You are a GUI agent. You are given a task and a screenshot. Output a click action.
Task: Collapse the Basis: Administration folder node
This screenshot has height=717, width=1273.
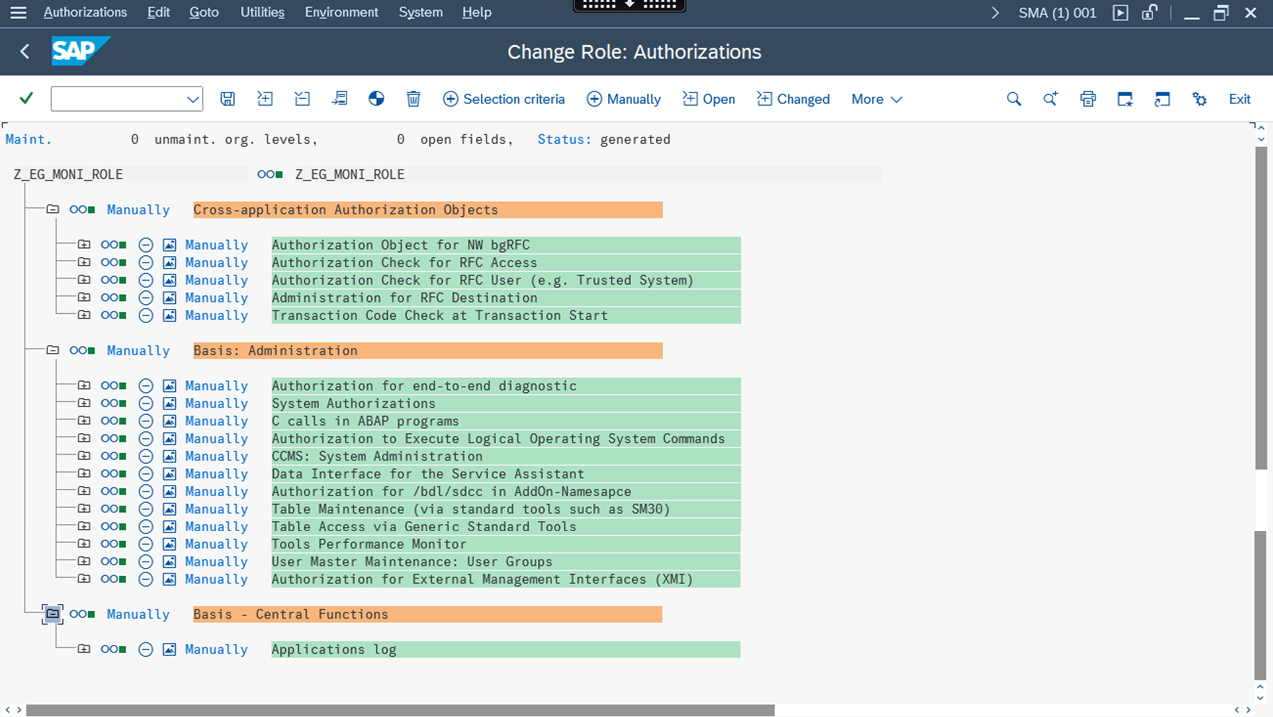coord(52,351)
